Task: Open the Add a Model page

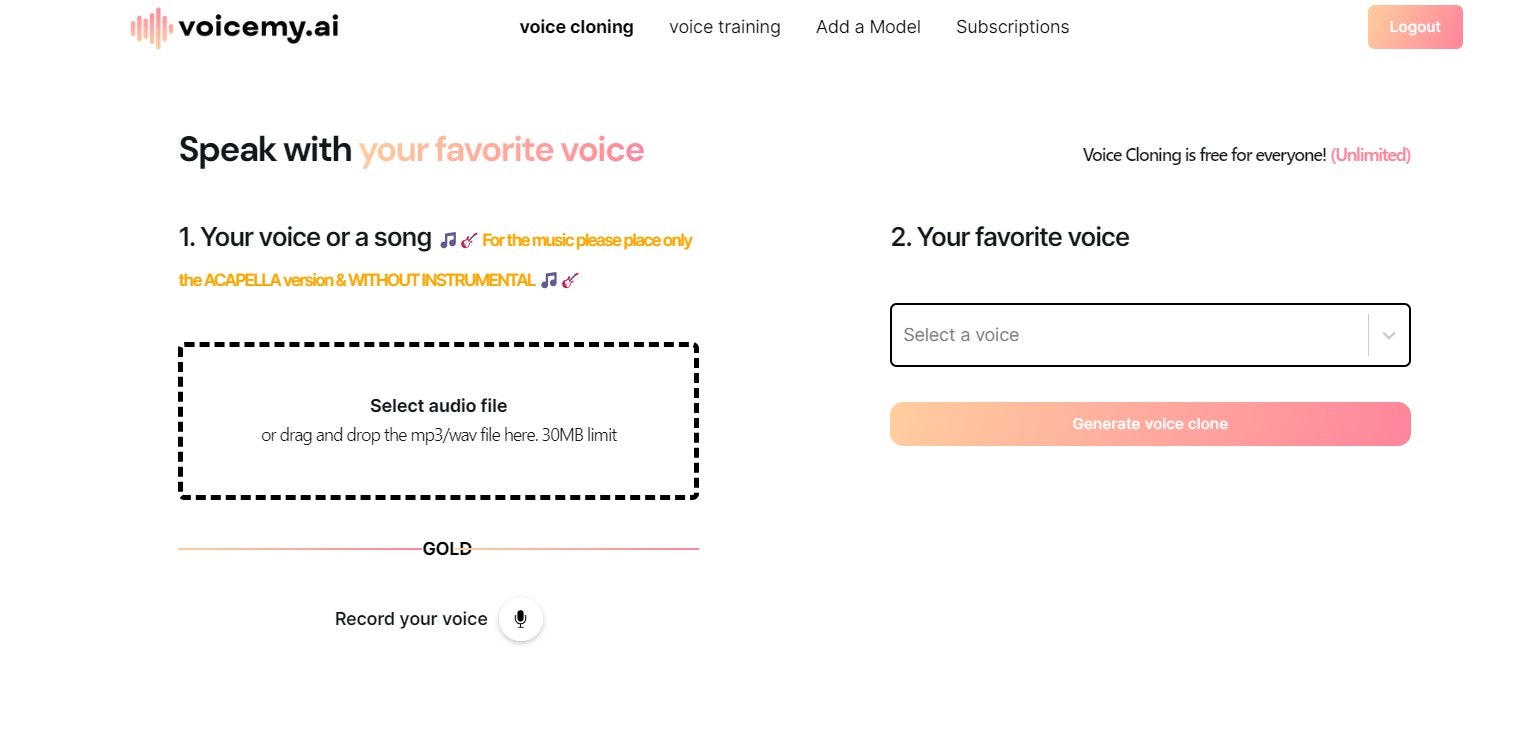Action: point(868,27)
